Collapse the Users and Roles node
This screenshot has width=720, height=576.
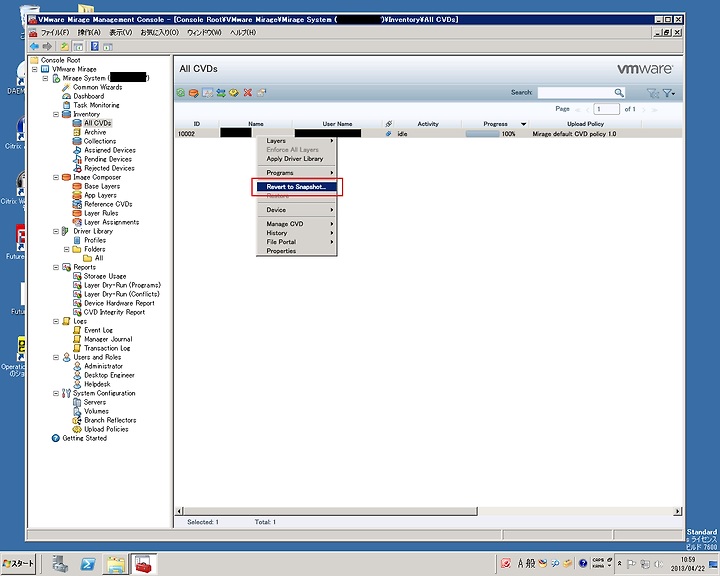pos(56,357)
